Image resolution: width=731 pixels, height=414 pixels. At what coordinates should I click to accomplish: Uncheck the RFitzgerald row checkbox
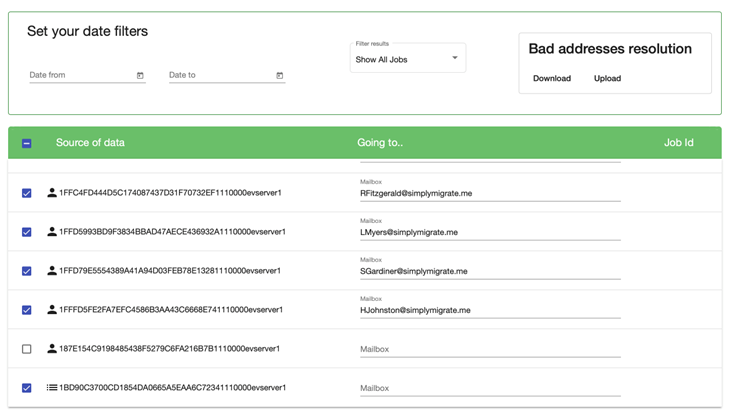click(x=27, y=193)
